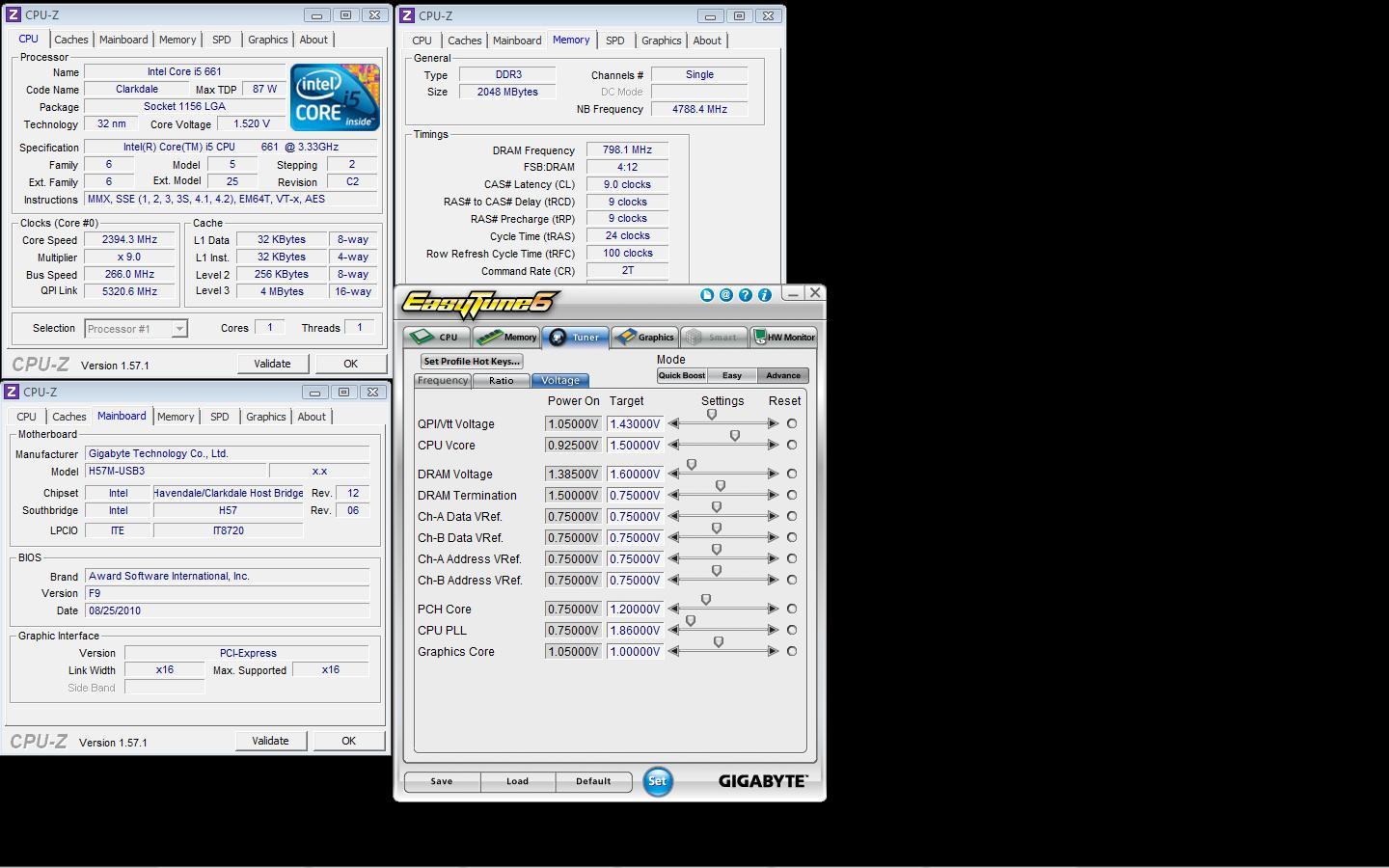Open SPD tab in CPU-Z CPU window
The width and height of the screenshot is (1389, 868).
coord(222,40)
